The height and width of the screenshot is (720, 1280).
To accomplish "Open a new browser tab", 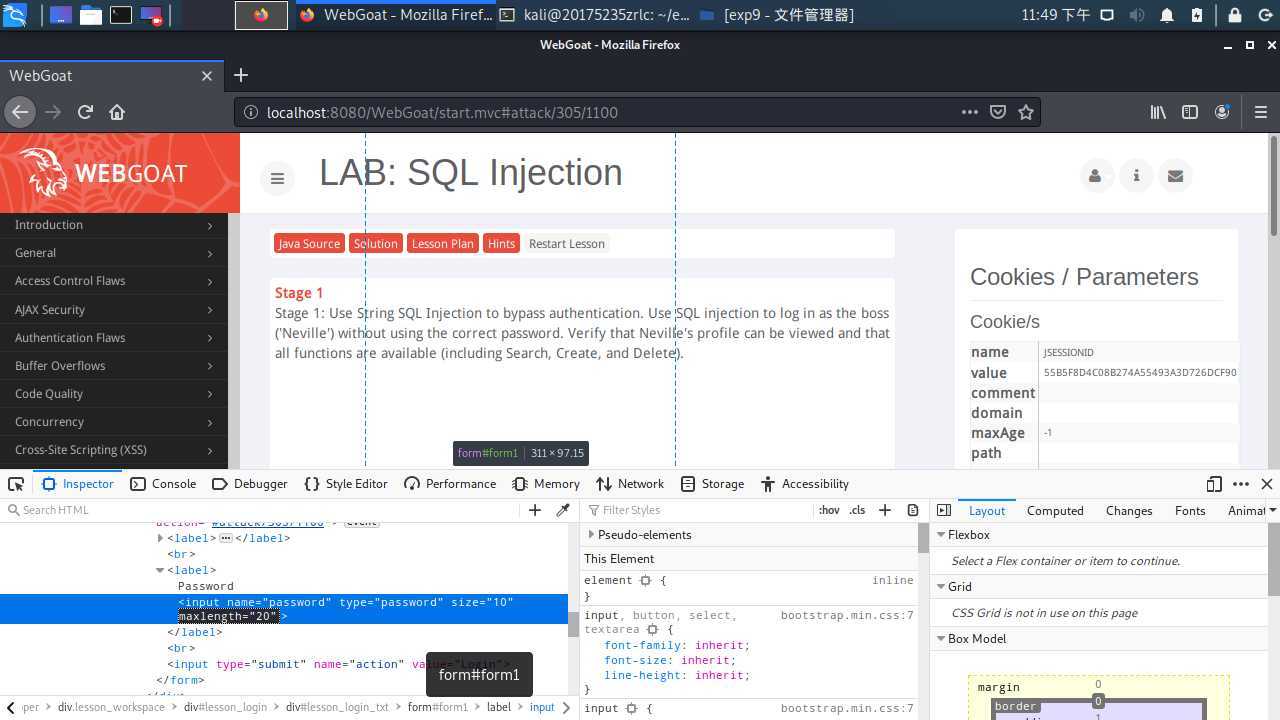I will (240, 75).
